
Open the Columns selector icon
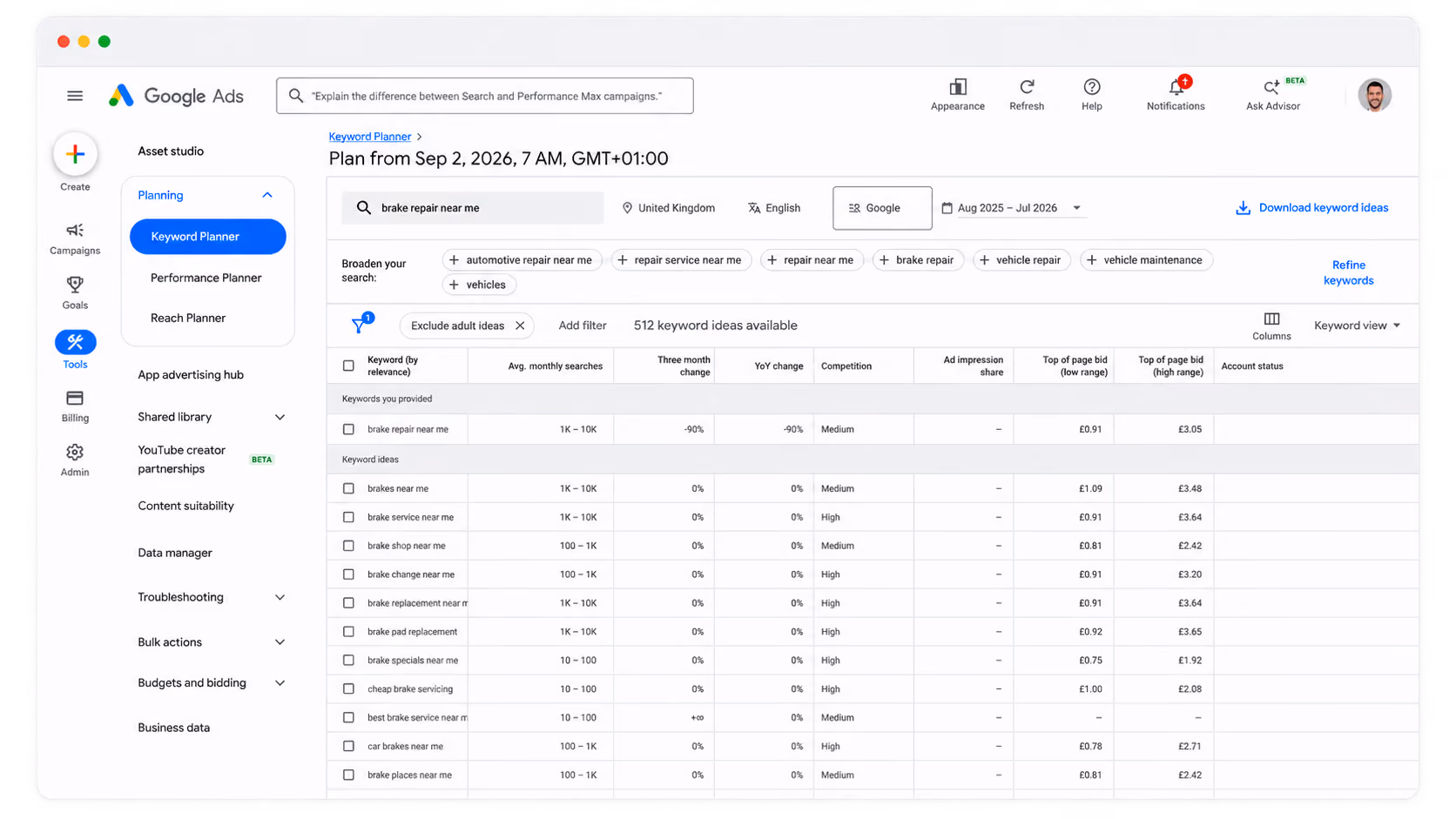click(1271, 319)
